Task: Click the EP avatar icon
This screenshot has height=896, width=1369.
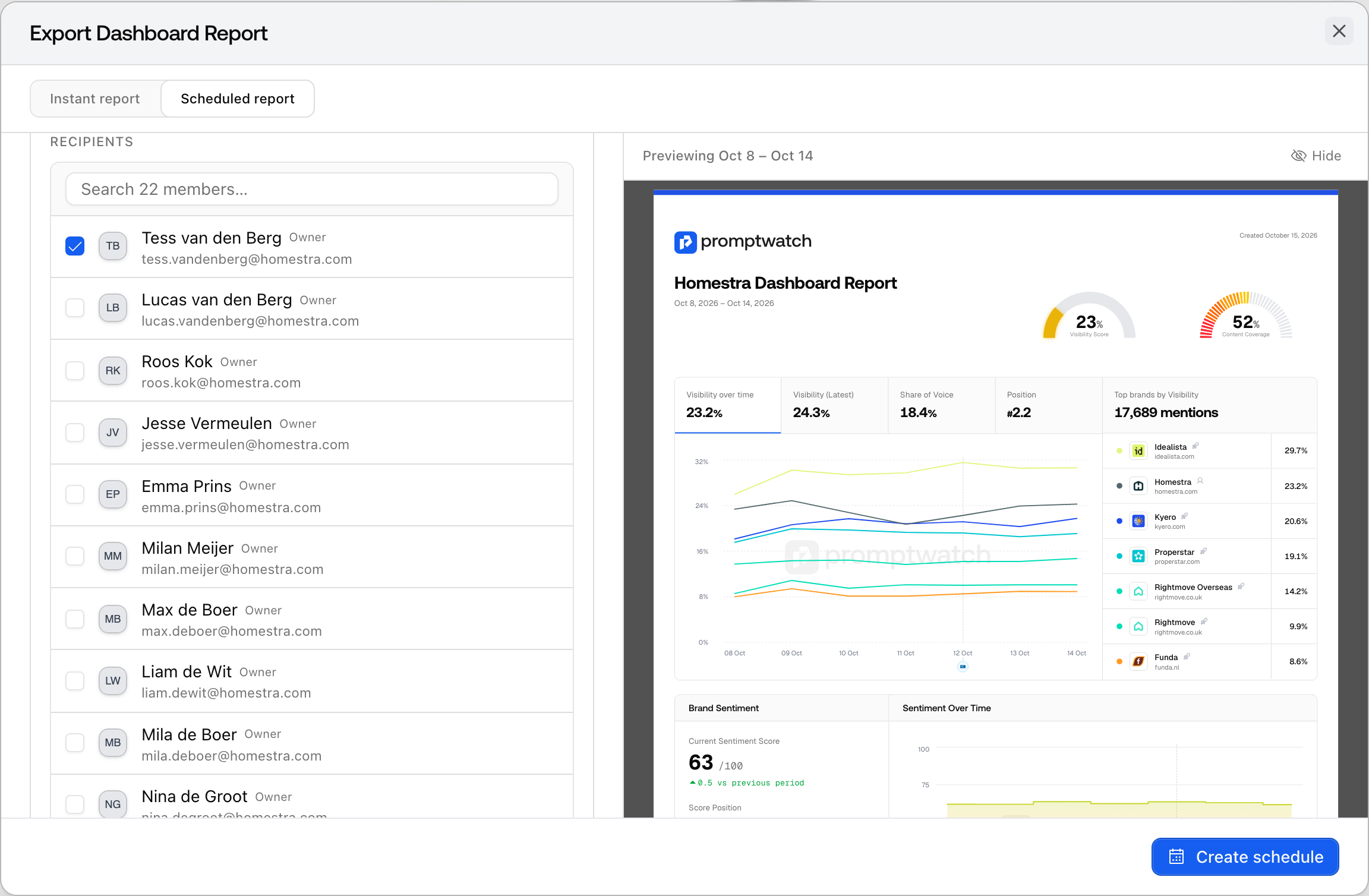Action: (x=113, y=494)
